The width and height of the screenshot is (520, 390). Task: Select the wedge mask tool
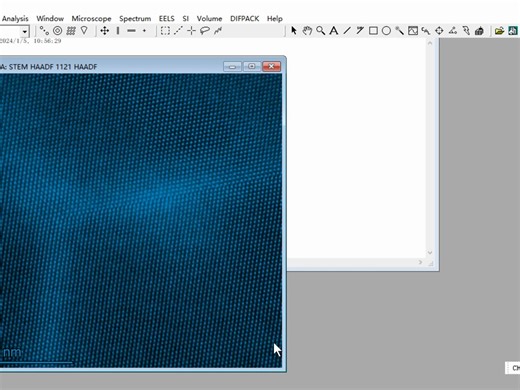pyautogui.click(x=84, y=31)
